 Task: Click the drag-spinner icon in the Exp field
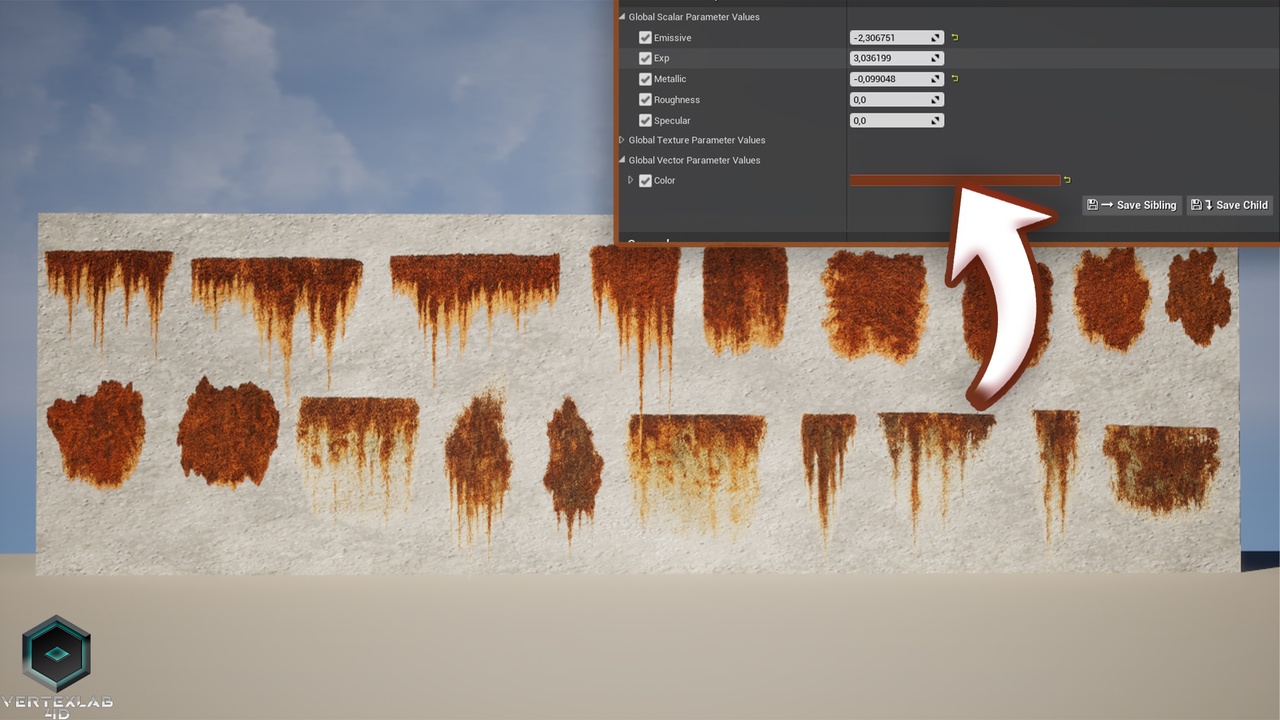[936, 58]
